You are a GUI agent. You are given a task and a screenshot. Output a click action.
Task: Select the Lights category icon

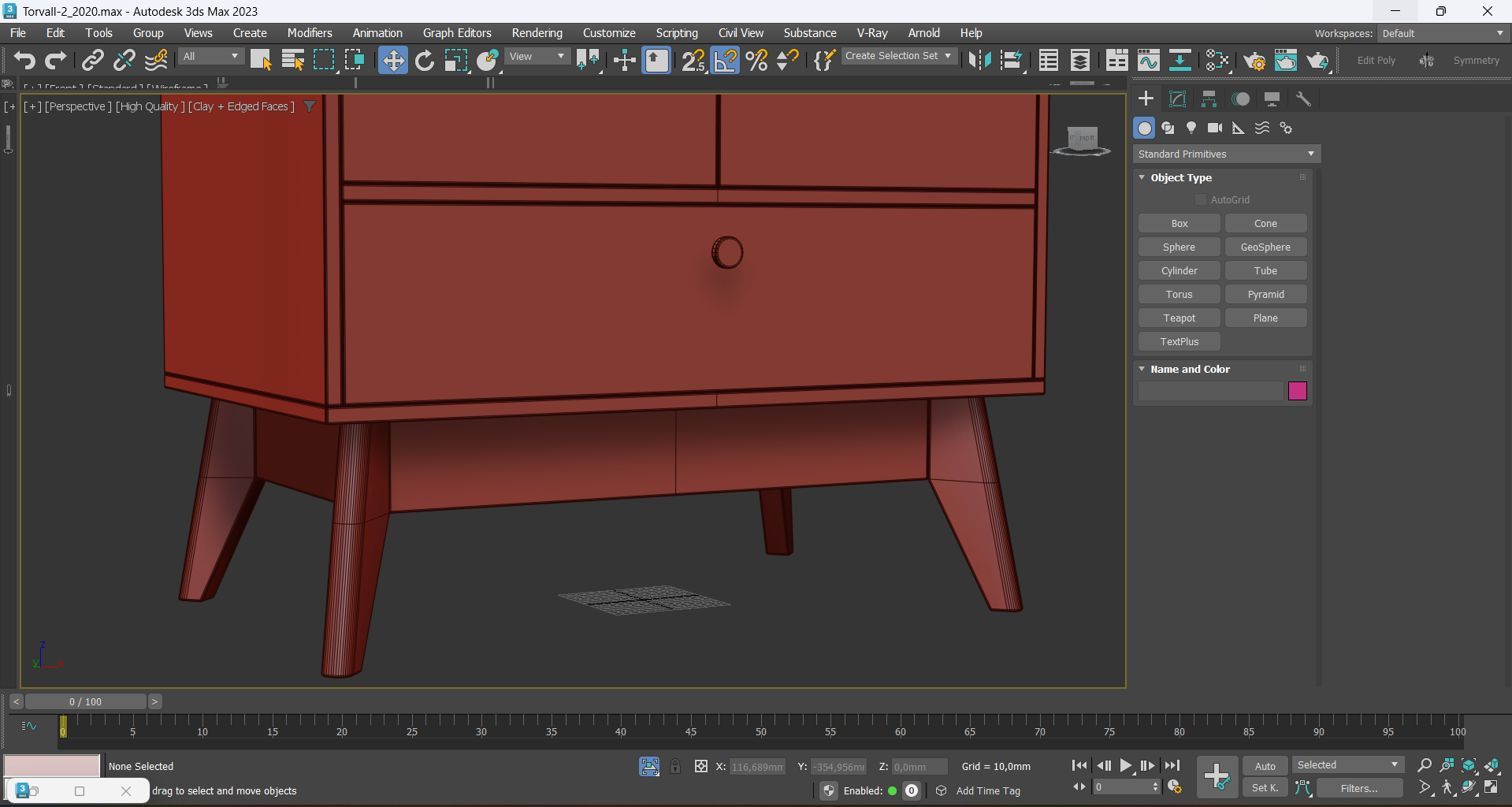(x=1191, y=128)
